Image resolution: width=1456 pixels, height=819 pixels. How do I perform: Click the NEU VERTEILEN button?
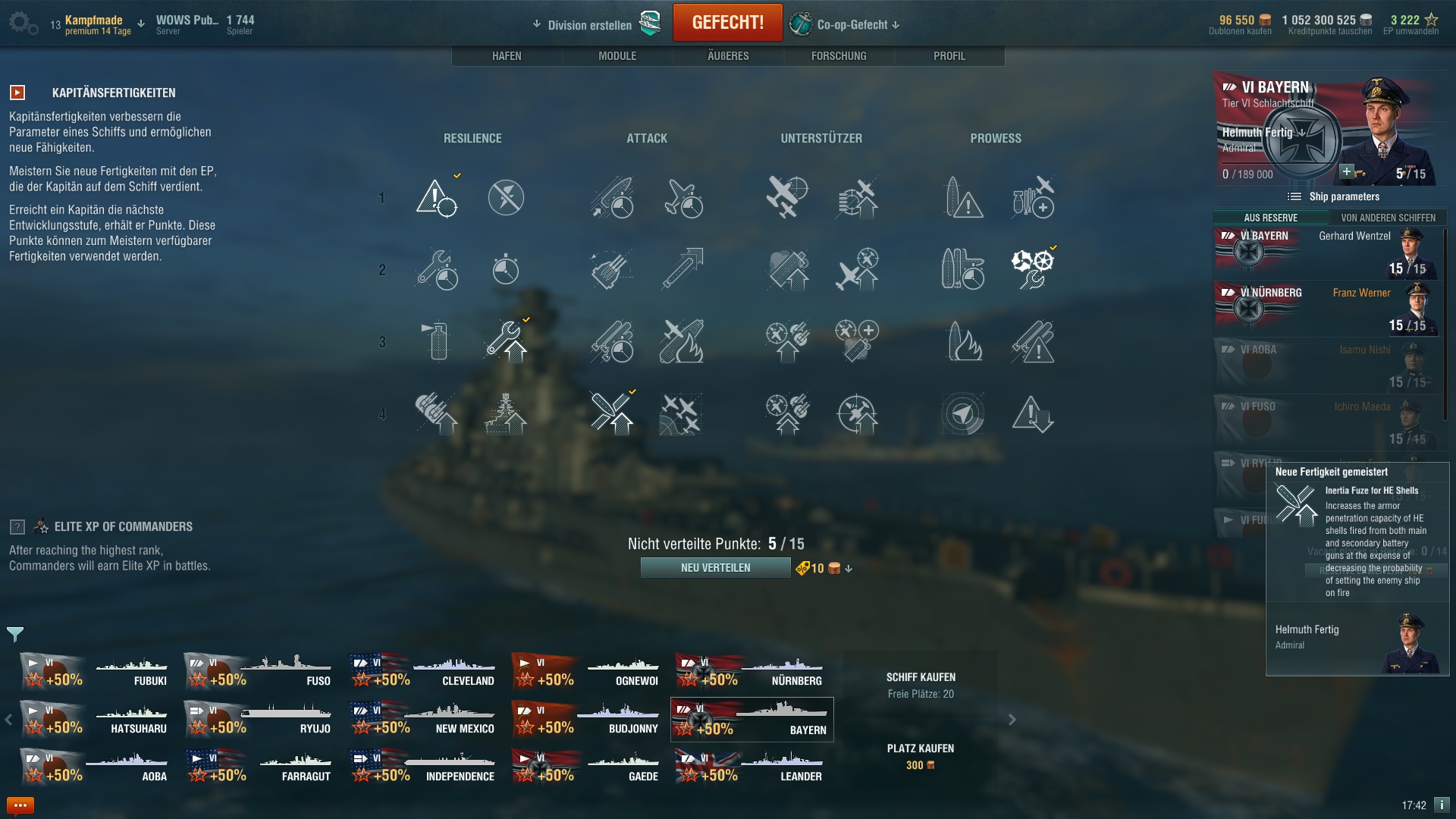pyautogui.click(x=715, y=568)
